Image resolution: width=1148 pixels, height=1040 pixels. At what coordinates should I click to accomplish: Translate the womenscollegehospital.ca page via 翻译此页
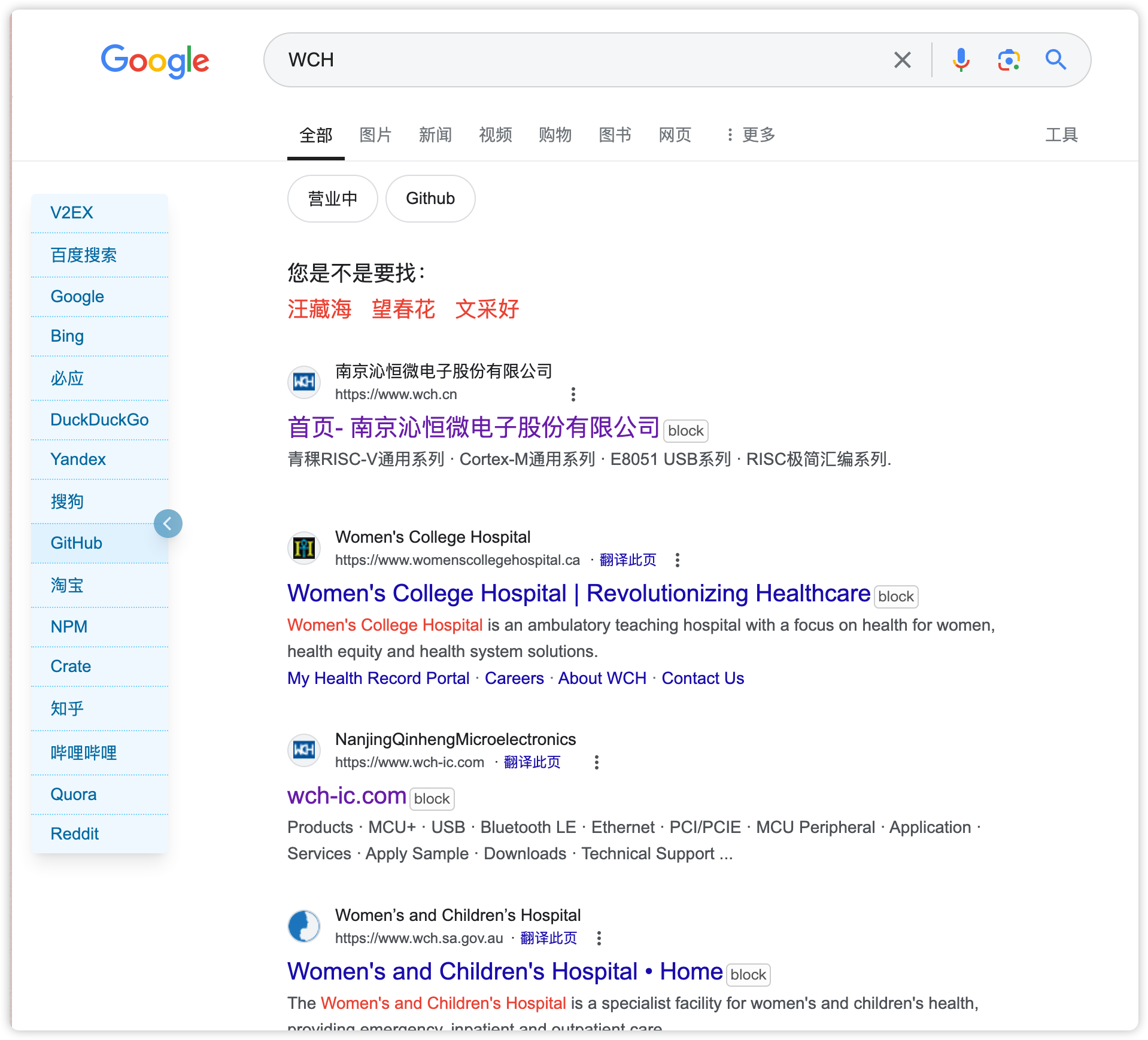pos(628,560)
